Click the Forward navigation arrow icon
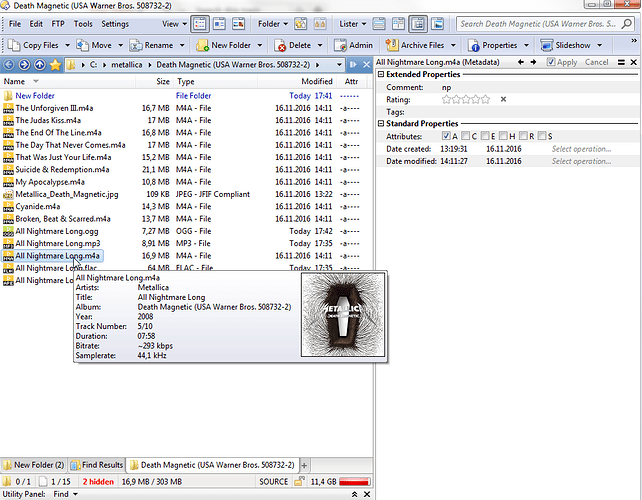 coord(24,65)
